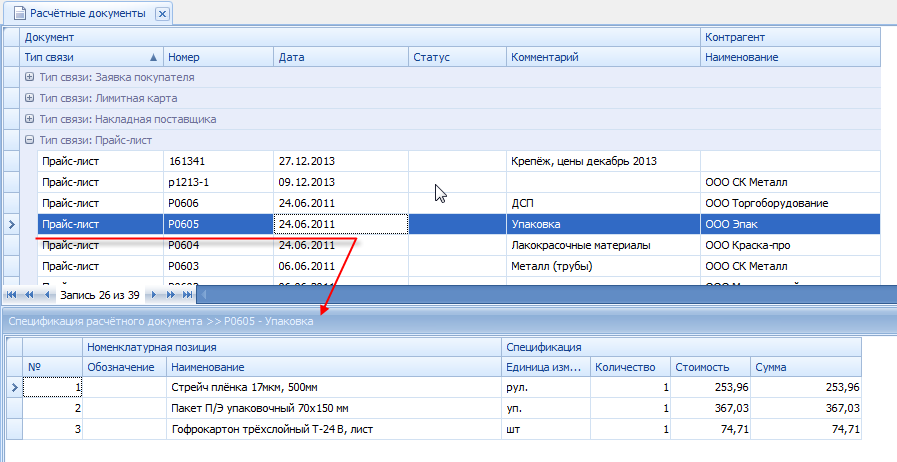The height and width of the screenshot is (462, 897).
Task: Go to last record in navigator
Action: click(x=187, y=295)
